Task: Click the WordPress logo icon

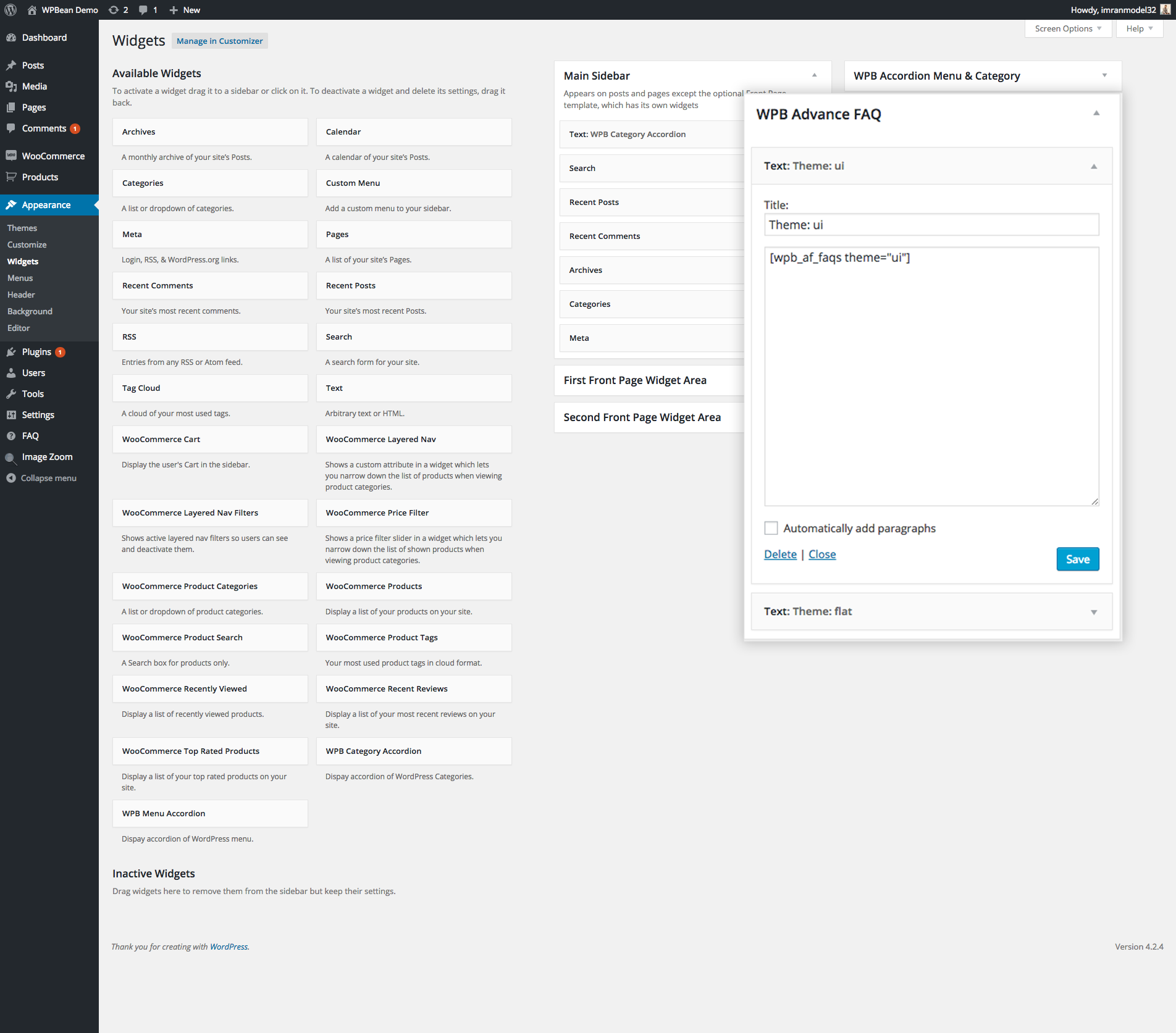Action: click(10, 10)
